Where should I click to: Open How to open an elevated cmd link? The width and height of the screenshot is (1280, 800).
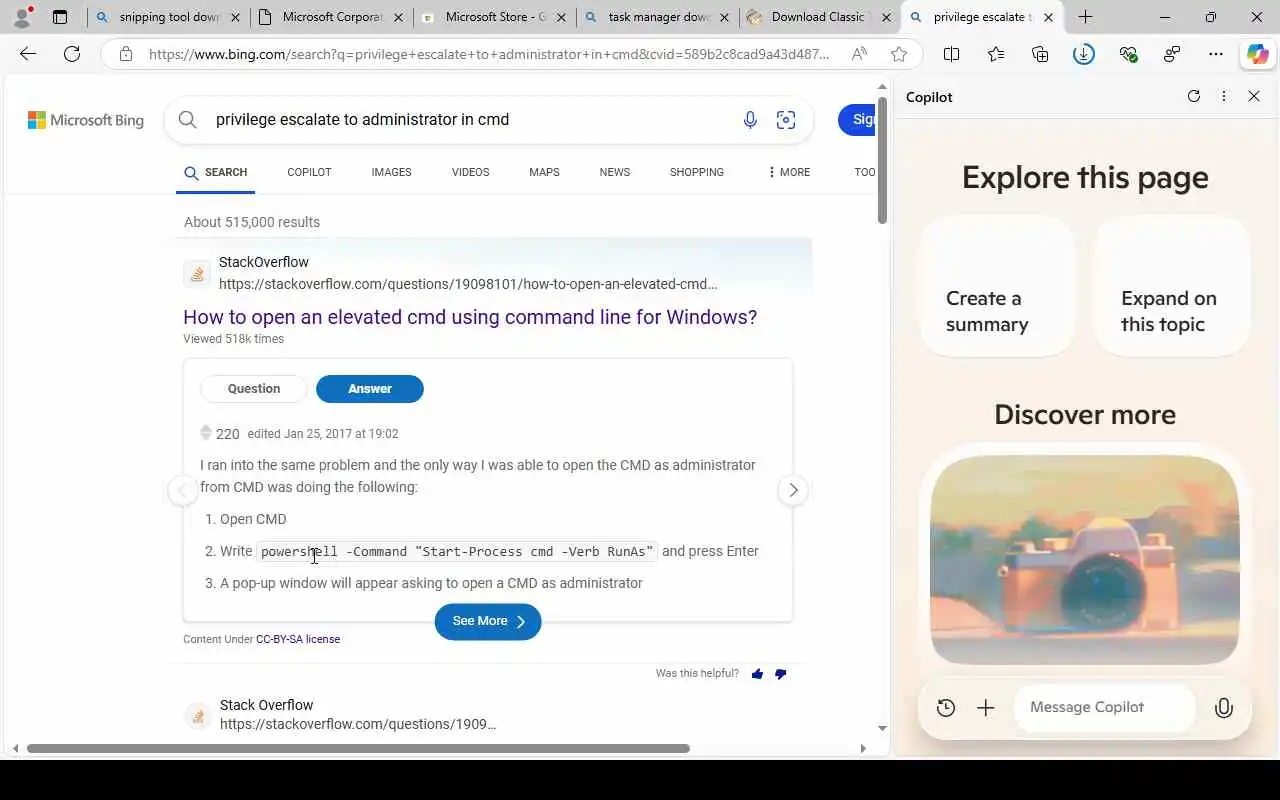470,317
